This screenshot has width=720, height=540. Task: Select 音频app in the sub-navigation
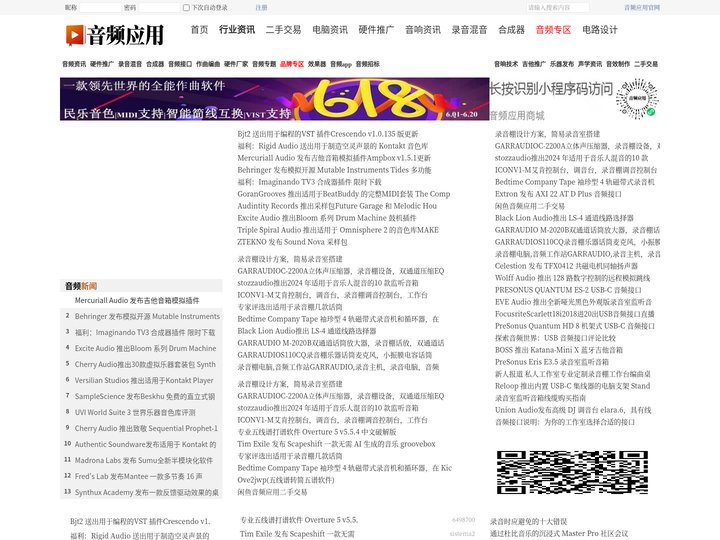click(x=341, y=64)
